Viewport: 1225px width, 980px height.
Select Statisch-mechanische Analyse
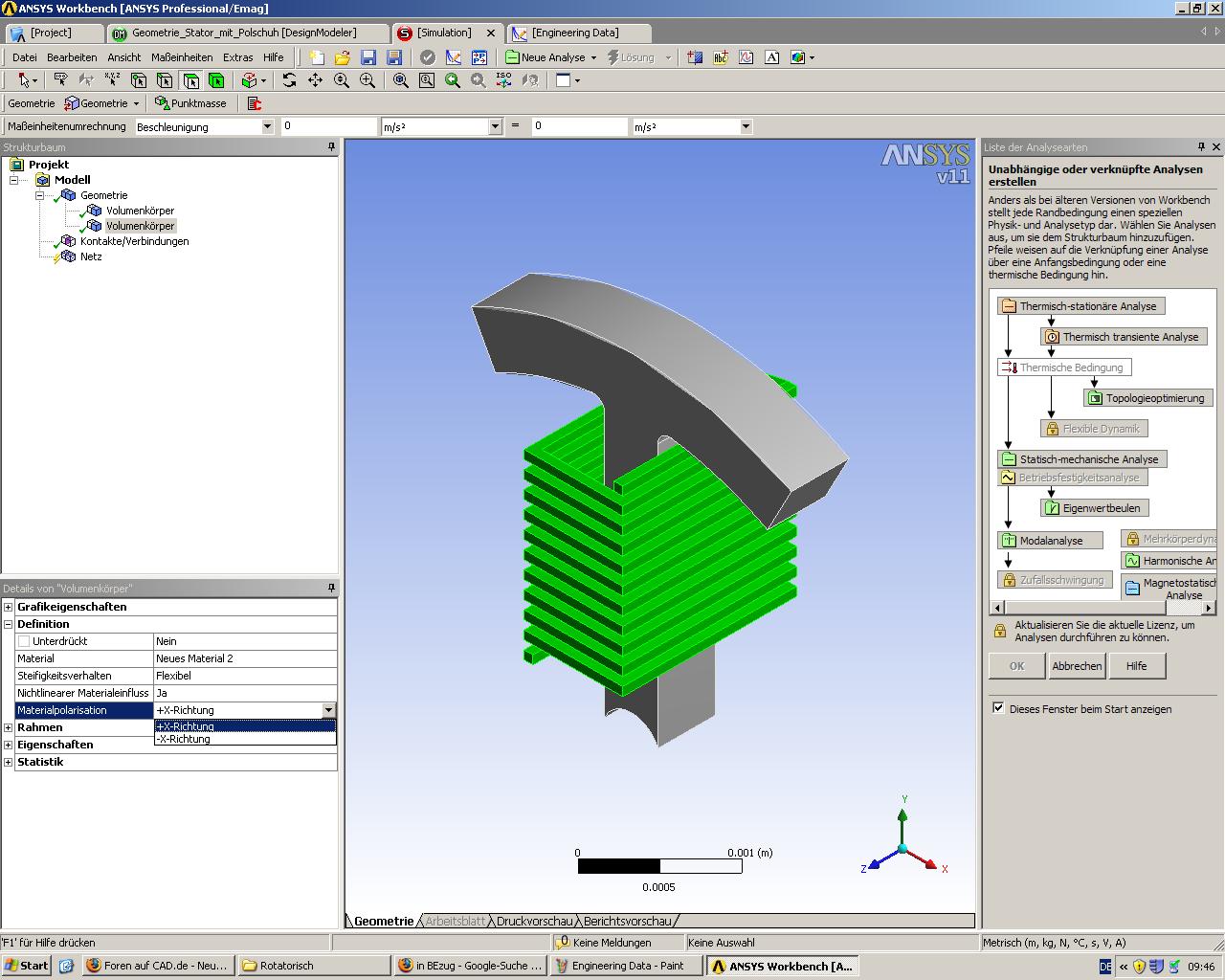pos(1081,459)
